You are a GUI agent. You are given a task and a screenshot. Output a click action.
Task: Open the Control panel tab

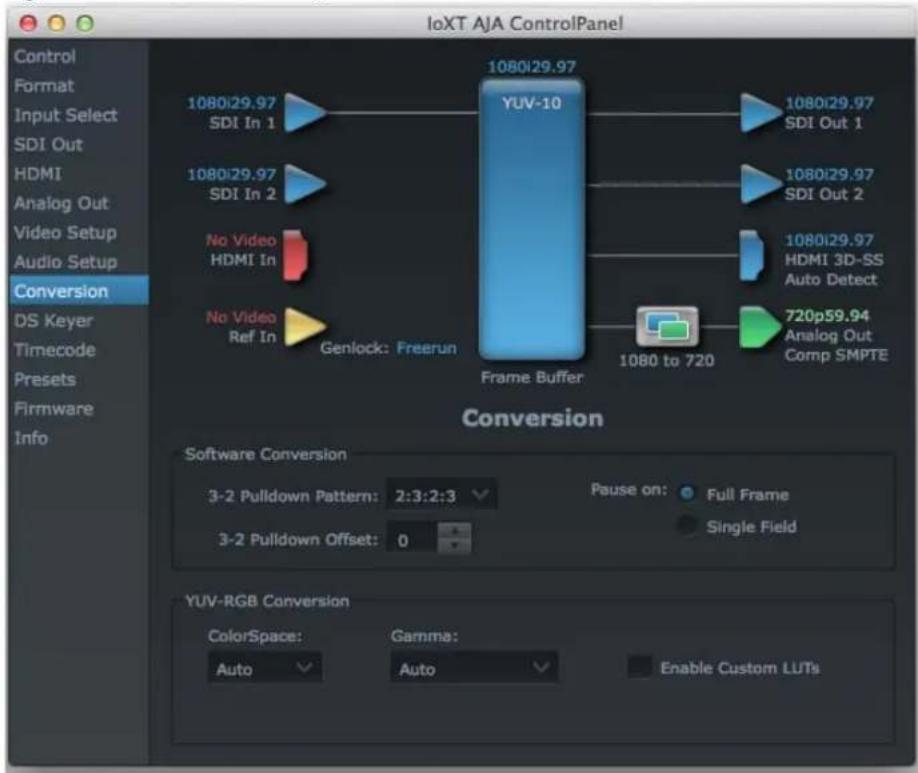coord(45,56)
